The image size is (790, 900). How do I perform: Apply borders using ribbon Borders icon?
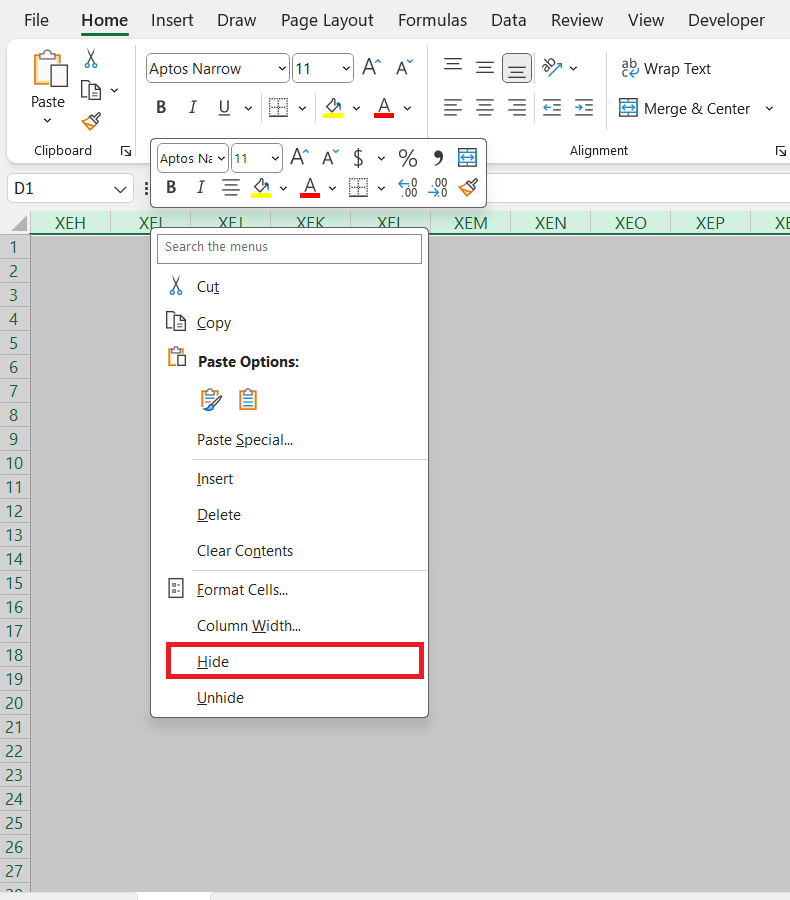pyautogui.click(x=278, y=107)
